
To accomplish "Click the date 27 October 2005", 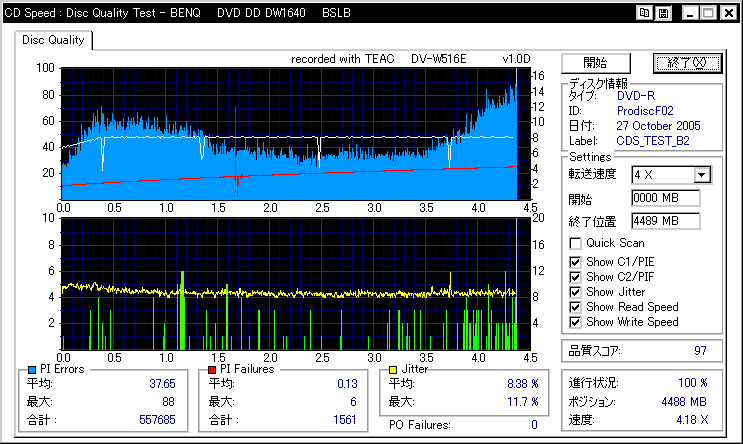I will [x=658, y=126].
